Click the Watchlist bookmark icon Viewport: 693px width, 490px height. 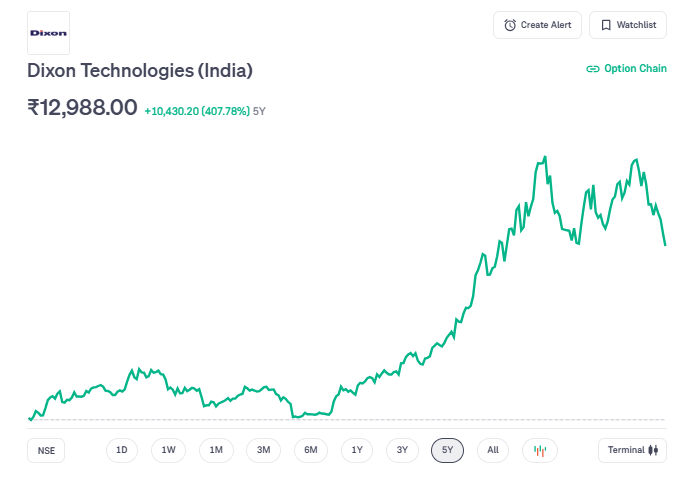[606, 25]
